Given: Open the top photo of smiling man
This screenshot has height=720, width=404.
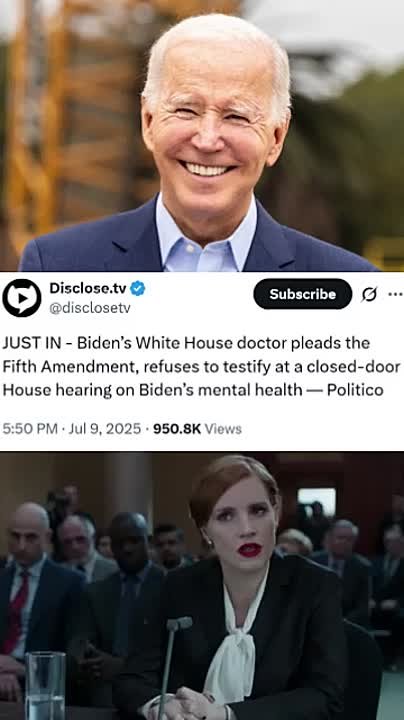Looking at the screenshot, I should [x=202, y=135].
